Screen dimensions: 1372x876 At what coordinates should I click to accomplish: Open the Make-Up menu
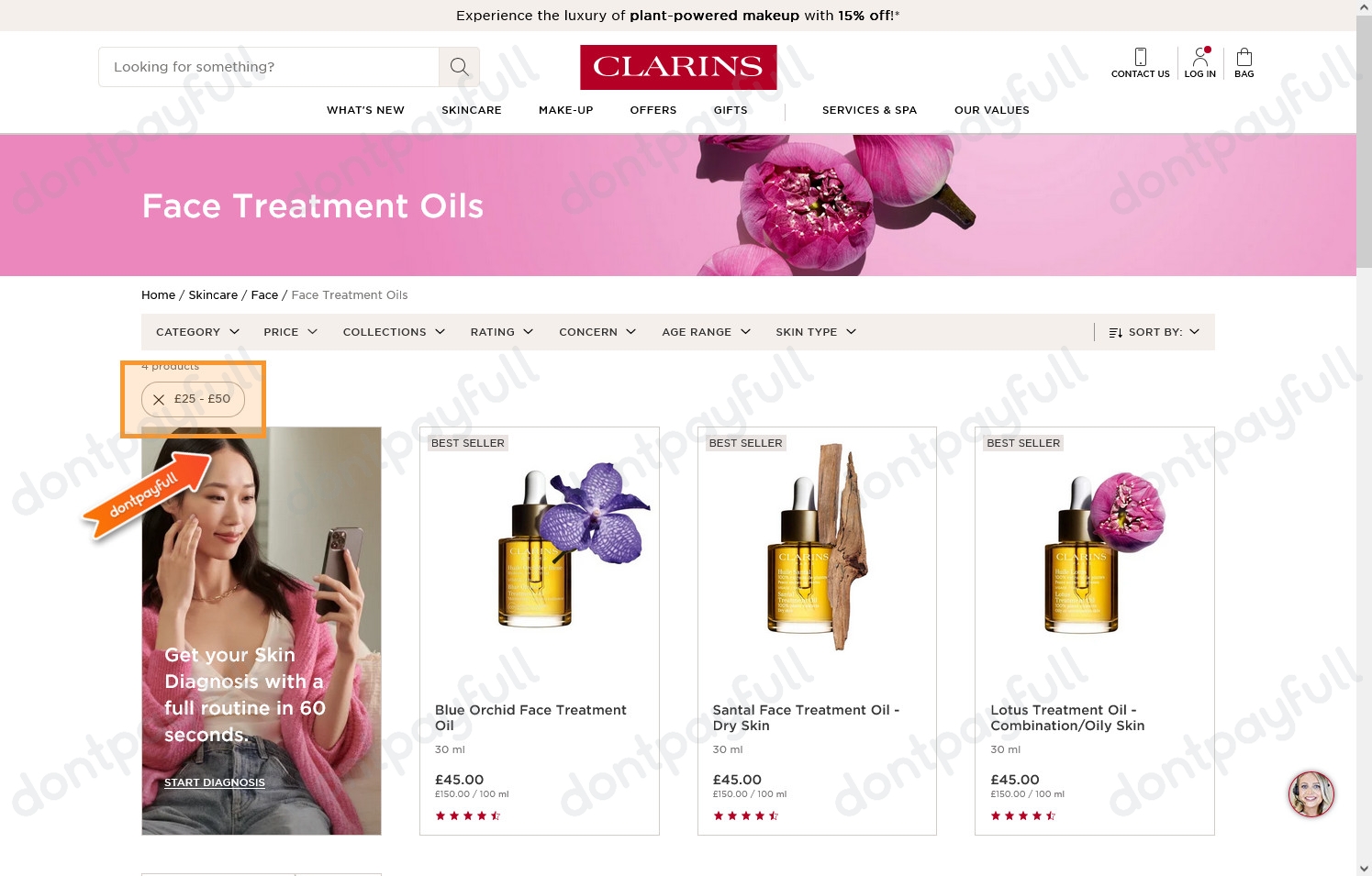tap(566, 110)
